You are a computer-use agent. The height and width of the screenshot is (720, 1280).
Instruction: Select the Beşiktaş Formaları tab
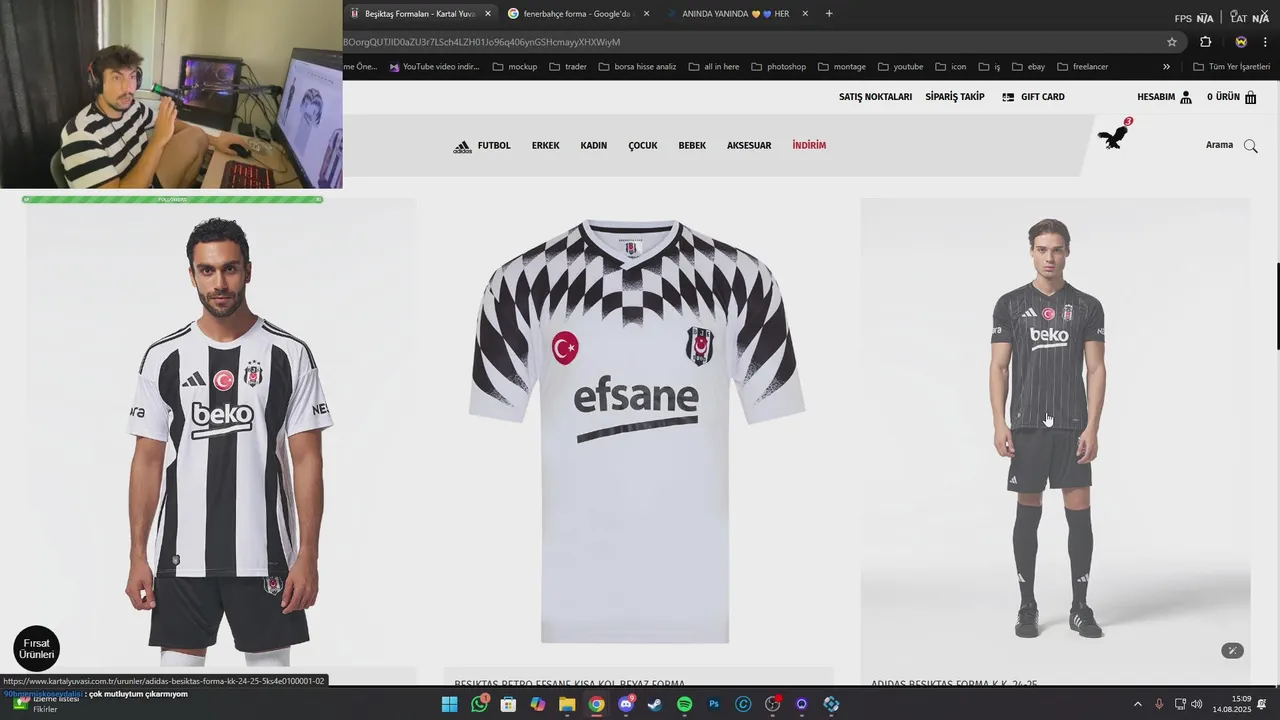pos(420,14)
